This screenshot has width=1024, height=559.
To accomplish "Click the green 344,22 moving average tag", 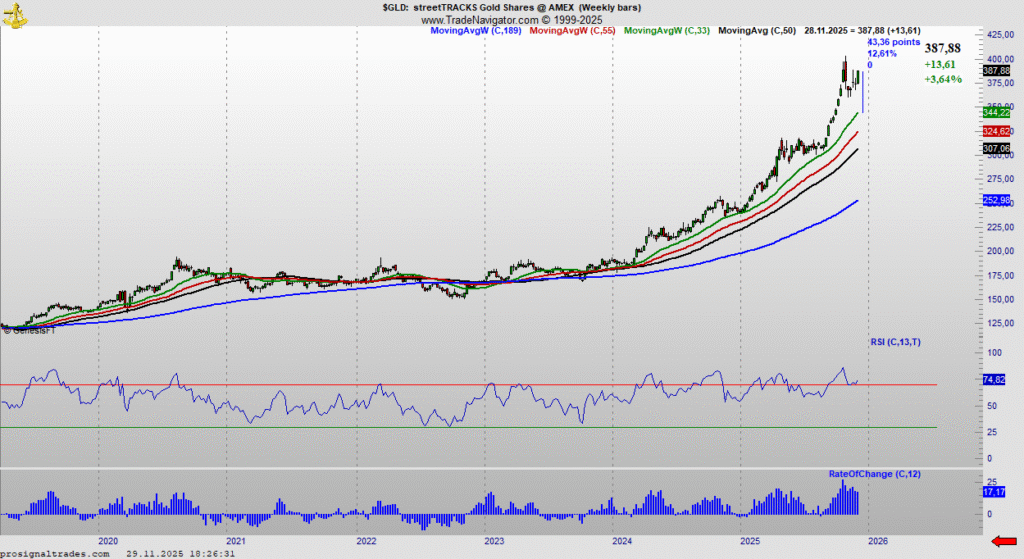I will pyautogui.click(x=996, y=113).
